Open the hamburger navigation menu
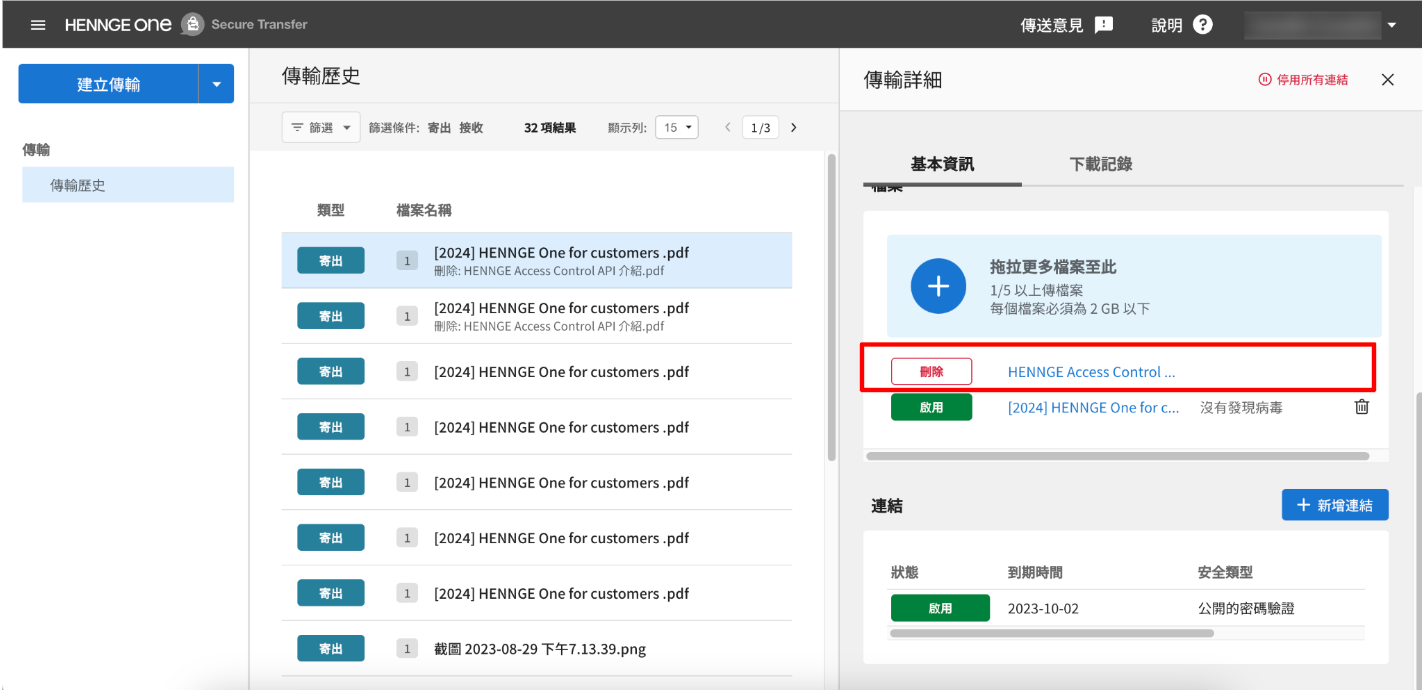1422x690 pixels. (x=38, y=24)
